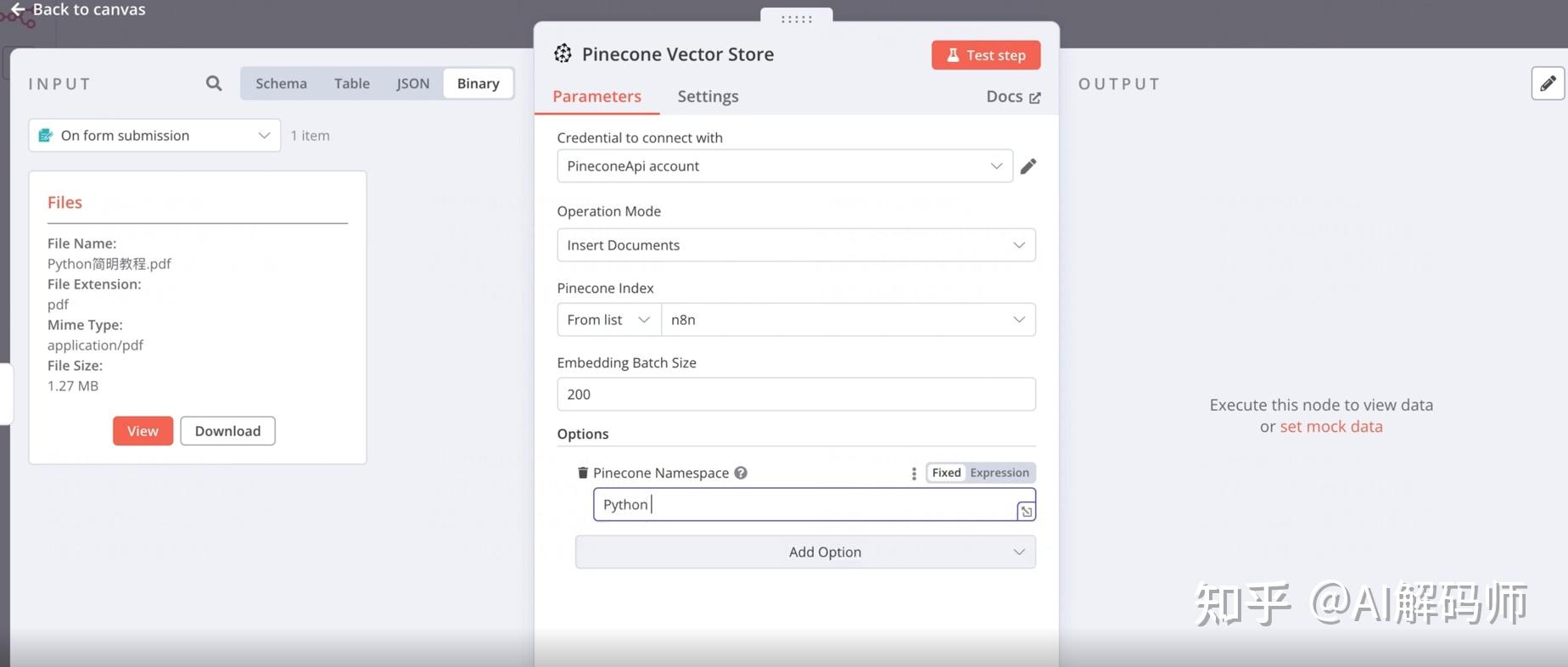
Task: Open the Operation Mode dropdown
Action: click(x=796, y=245)
